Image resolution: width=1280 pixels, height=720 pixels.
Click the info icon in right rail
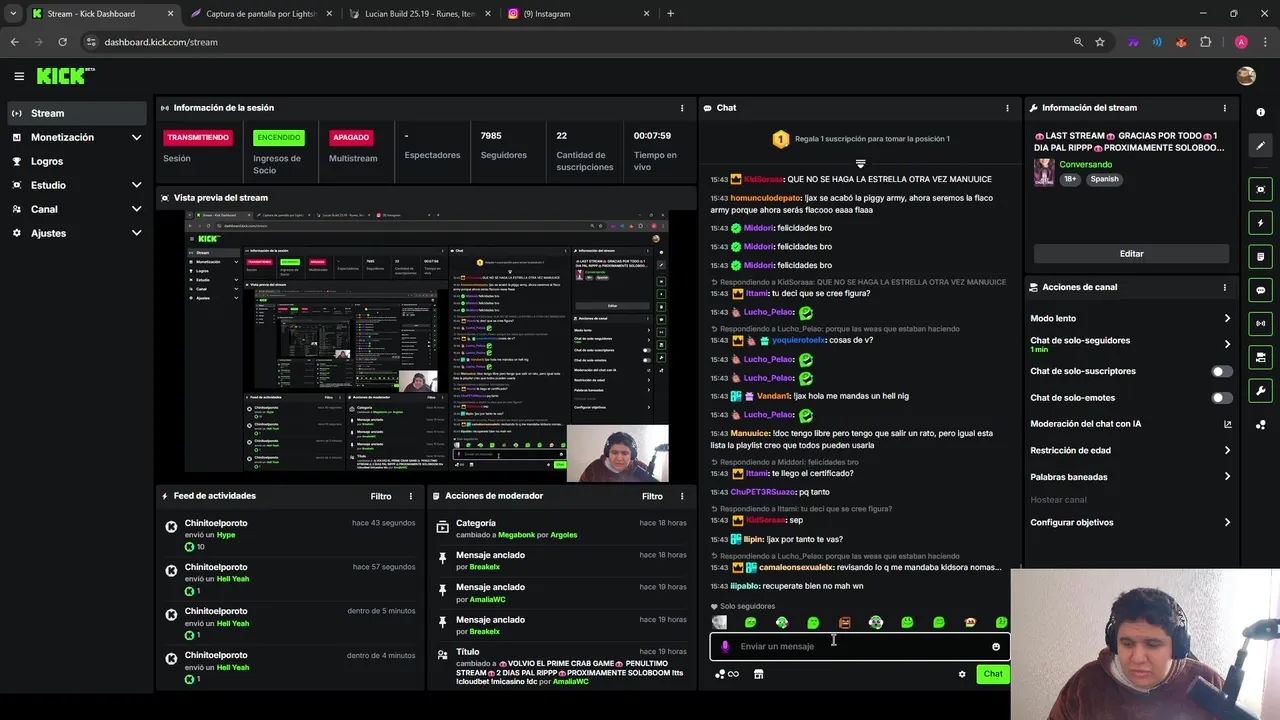1260,112
